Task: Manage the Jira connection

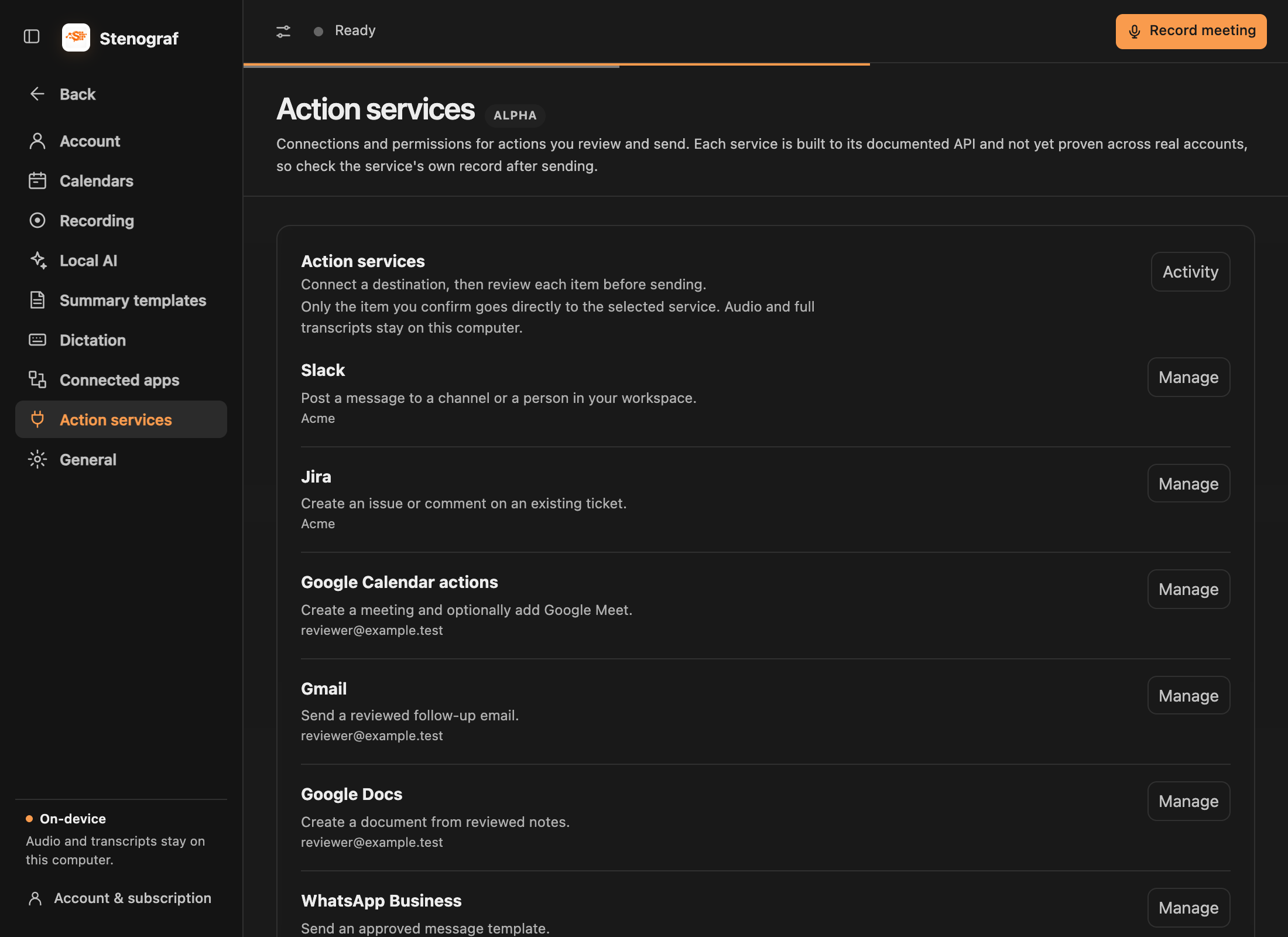Action: click(x=1188, y=484)
